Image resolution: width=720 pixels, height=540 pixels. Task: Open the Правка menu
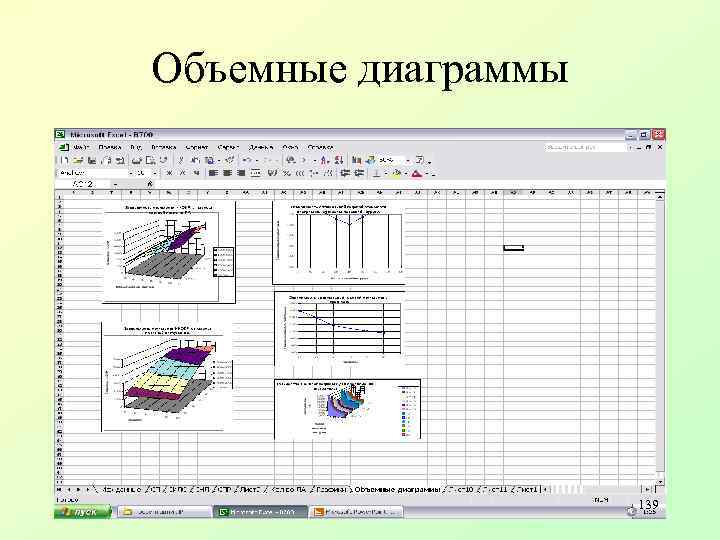110,147
